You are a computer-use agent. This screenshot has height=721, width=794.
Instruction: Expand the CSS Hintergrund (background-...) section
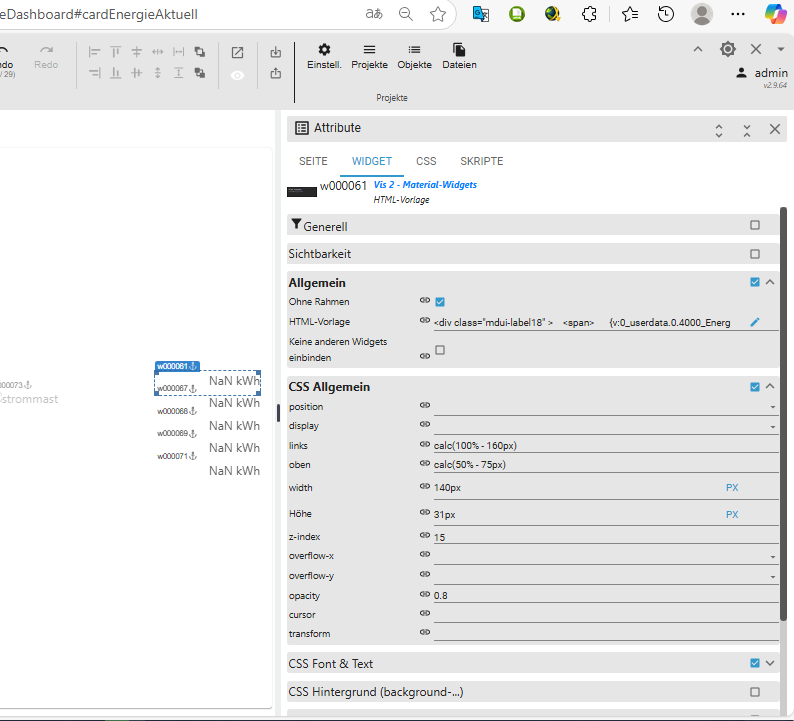[x=375, y=692]
